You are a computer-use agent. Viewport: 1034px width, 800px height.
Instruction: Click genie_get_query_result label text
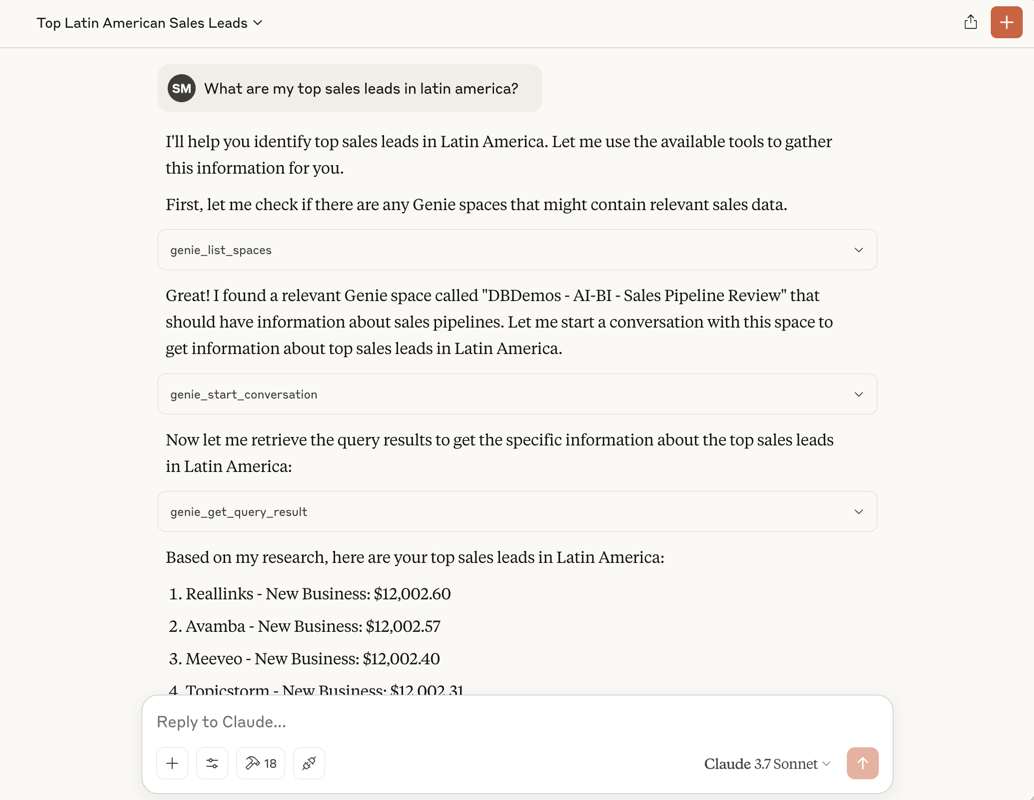pos(239,512)
